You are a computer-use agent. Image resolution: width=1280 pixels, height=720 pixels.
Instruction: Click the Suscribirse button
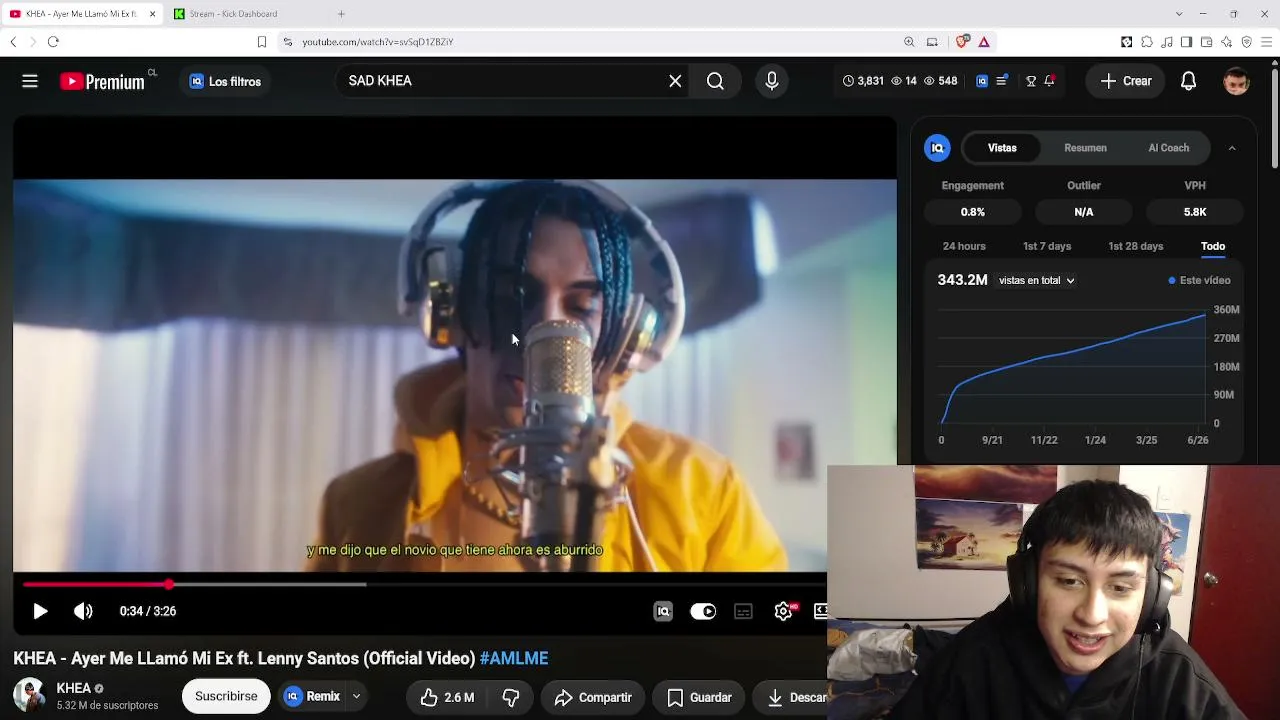[226, 696]
